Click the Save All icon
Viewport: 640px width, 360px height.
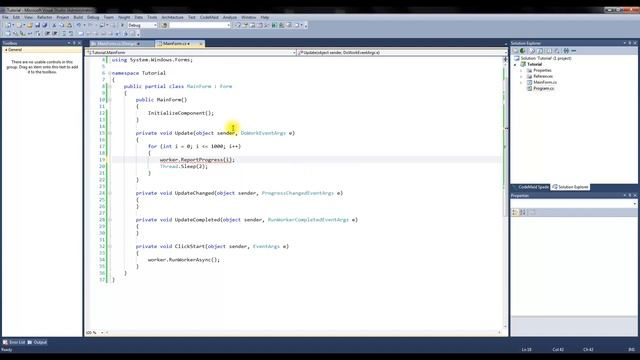coord(45,25)
